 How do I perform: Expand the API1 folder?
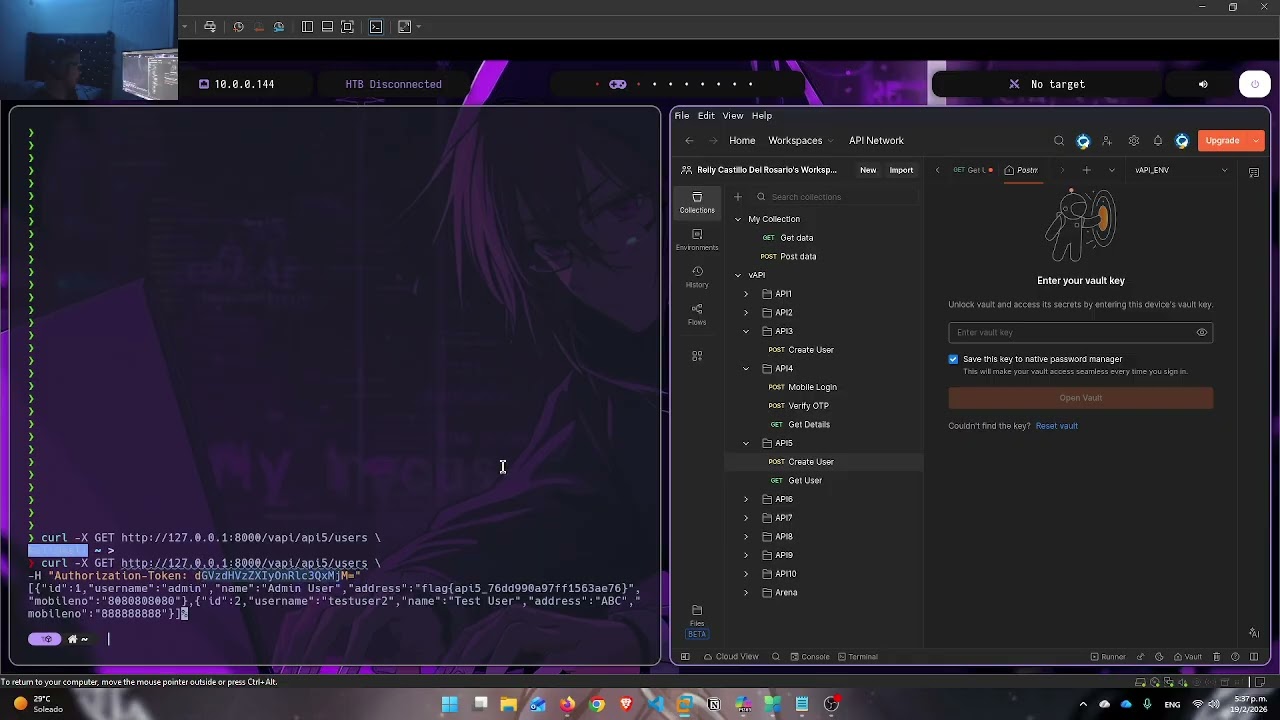click(746, 294)
